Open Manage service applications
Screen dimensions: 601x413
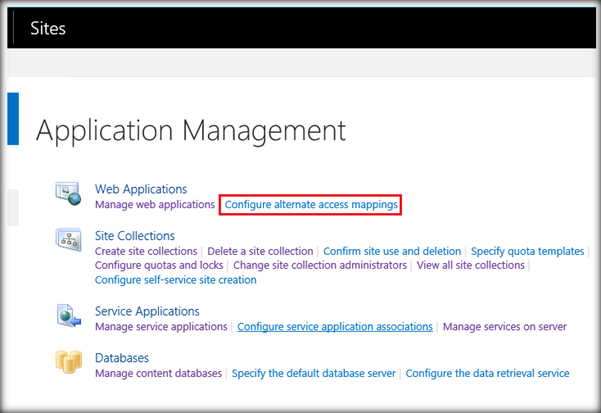[x=161, y=327]
